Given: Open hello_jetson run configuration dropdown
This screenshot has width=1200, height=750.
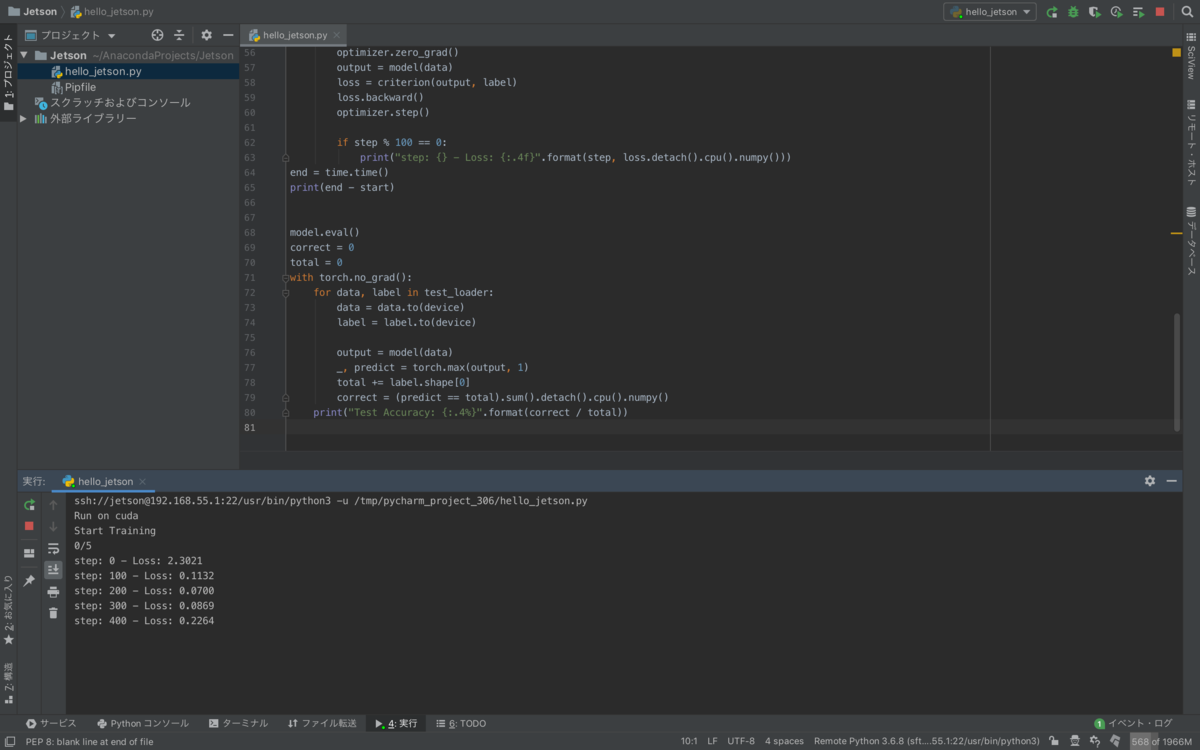Looking at the screenshot, I should 990,12.
